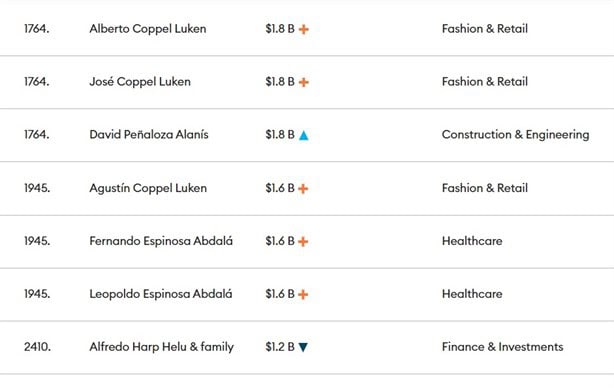The height and width of the screenshot is (388, 614).
Task: Click the orange plus icon beside Alberto Coppel Luken
Action: coord(303,29)
